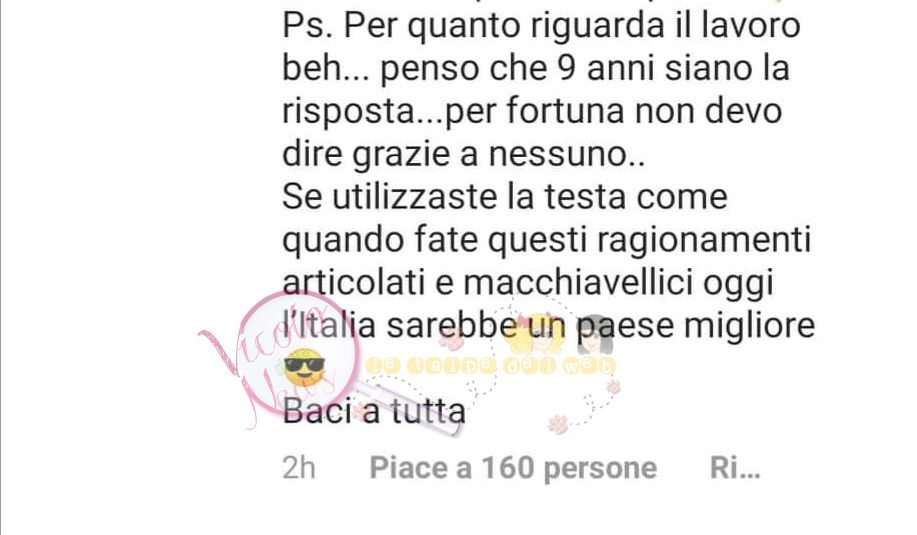Image resolution: width=917 pixels, height=535 pixels.
Task: Click the closing text "Baci a tutta"
Action: (374, 412)
